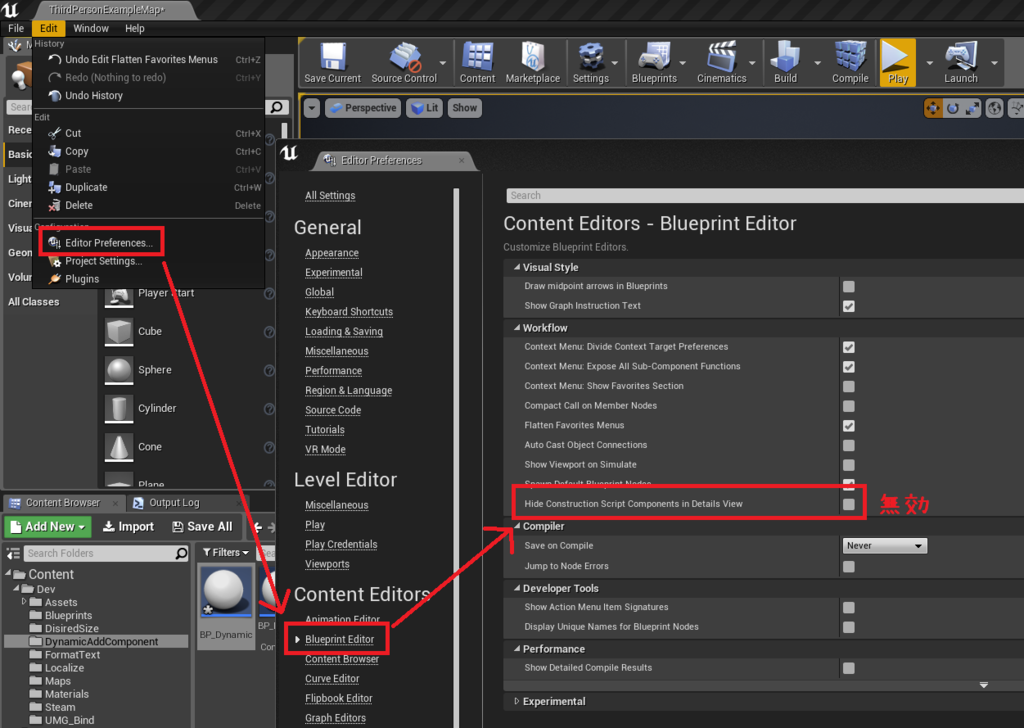Click the Compile toolbar icon

coord(850,57)
